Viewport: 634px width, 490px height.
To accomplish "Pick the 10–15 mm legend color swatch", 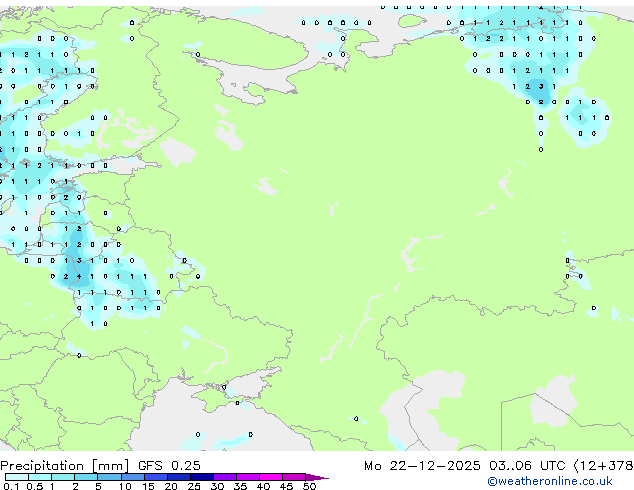I will (x=133, y=477).
